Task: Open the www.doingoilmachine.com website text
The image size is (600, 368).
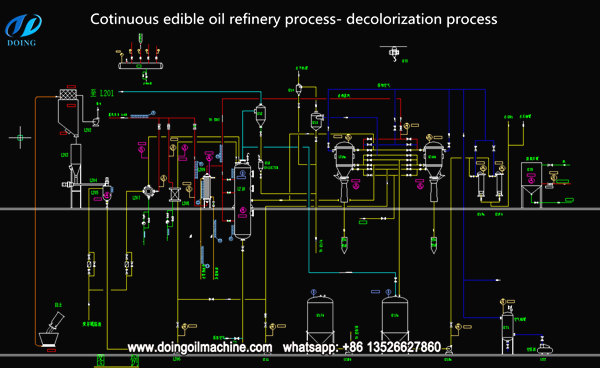Action: click(200, 347)
